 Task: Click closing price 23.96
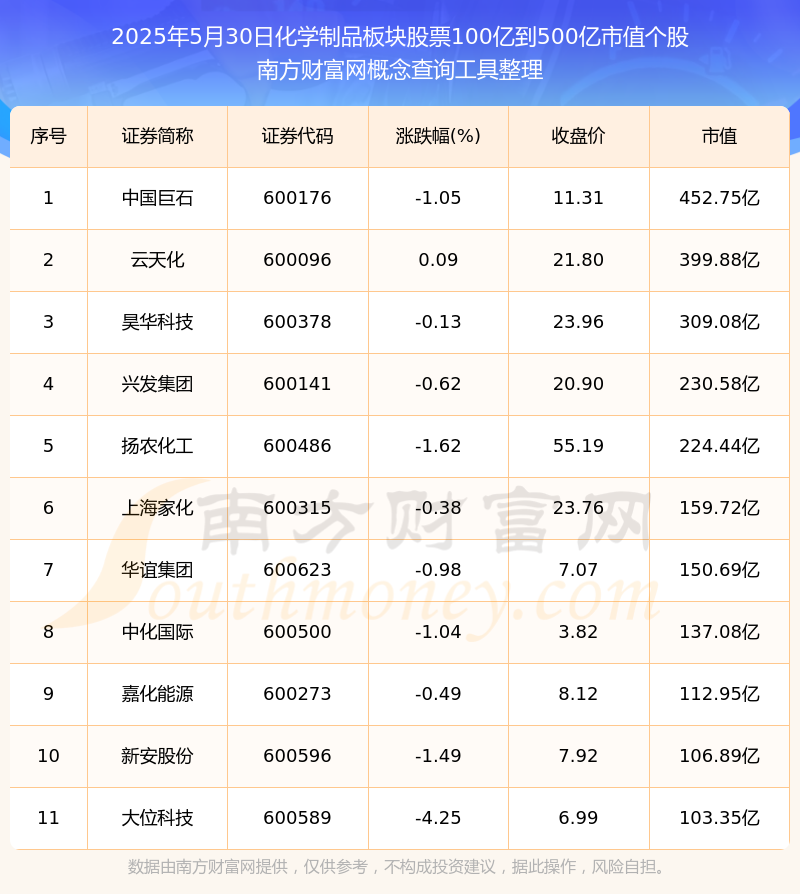578,322
